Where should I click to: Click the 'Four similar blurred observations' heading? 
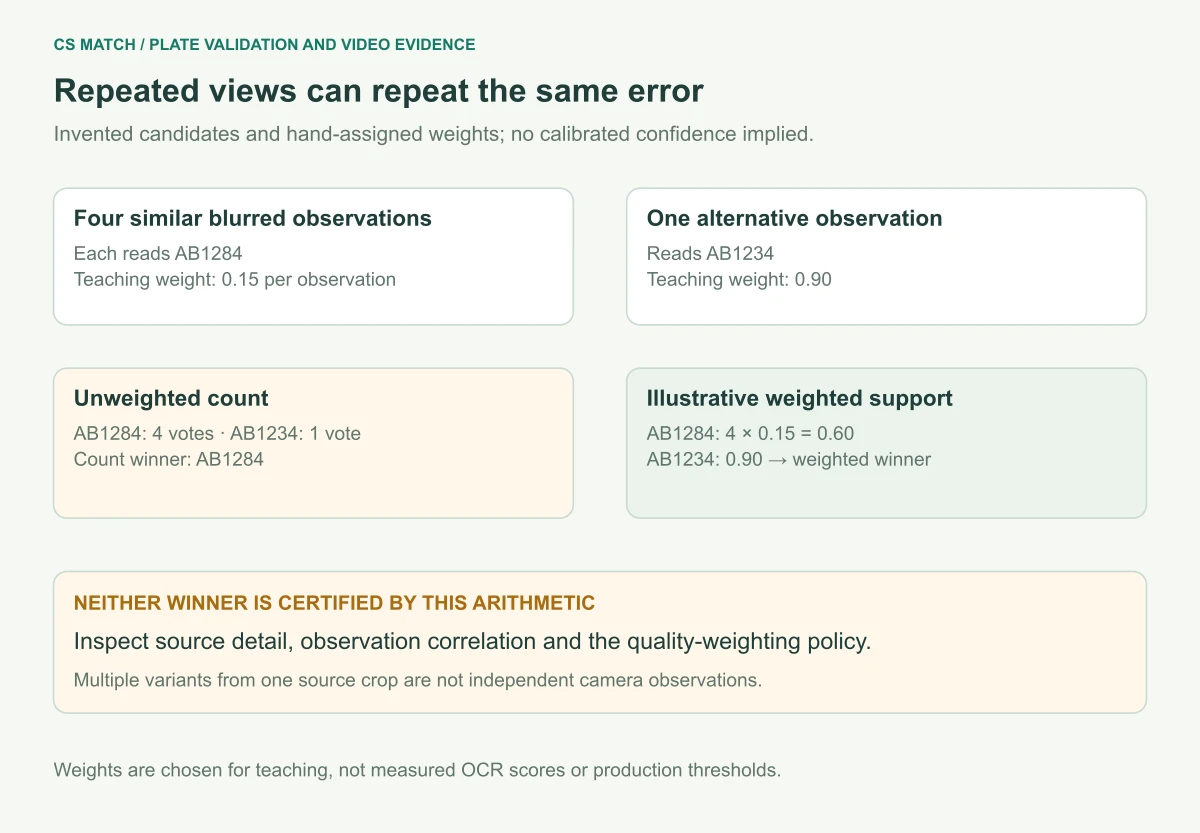253,218
